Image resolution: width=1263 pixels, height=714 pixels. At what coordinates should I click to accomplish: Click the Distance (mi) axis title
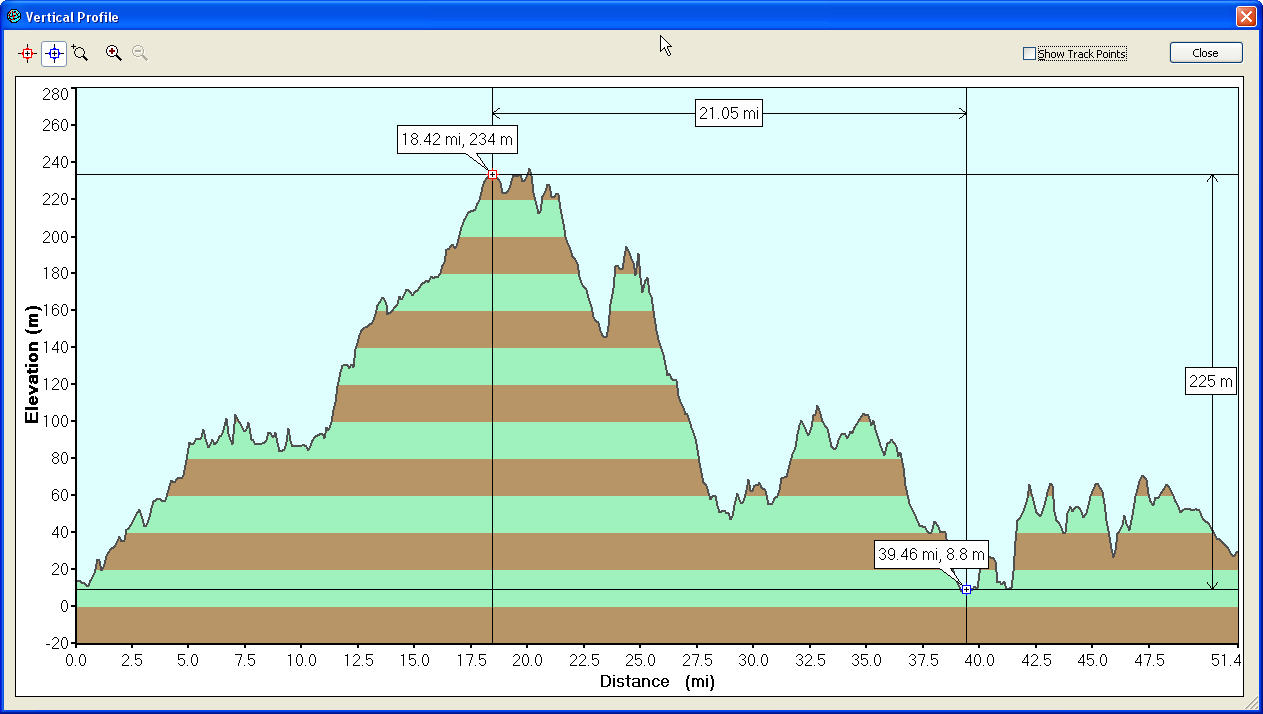point(657,682)
